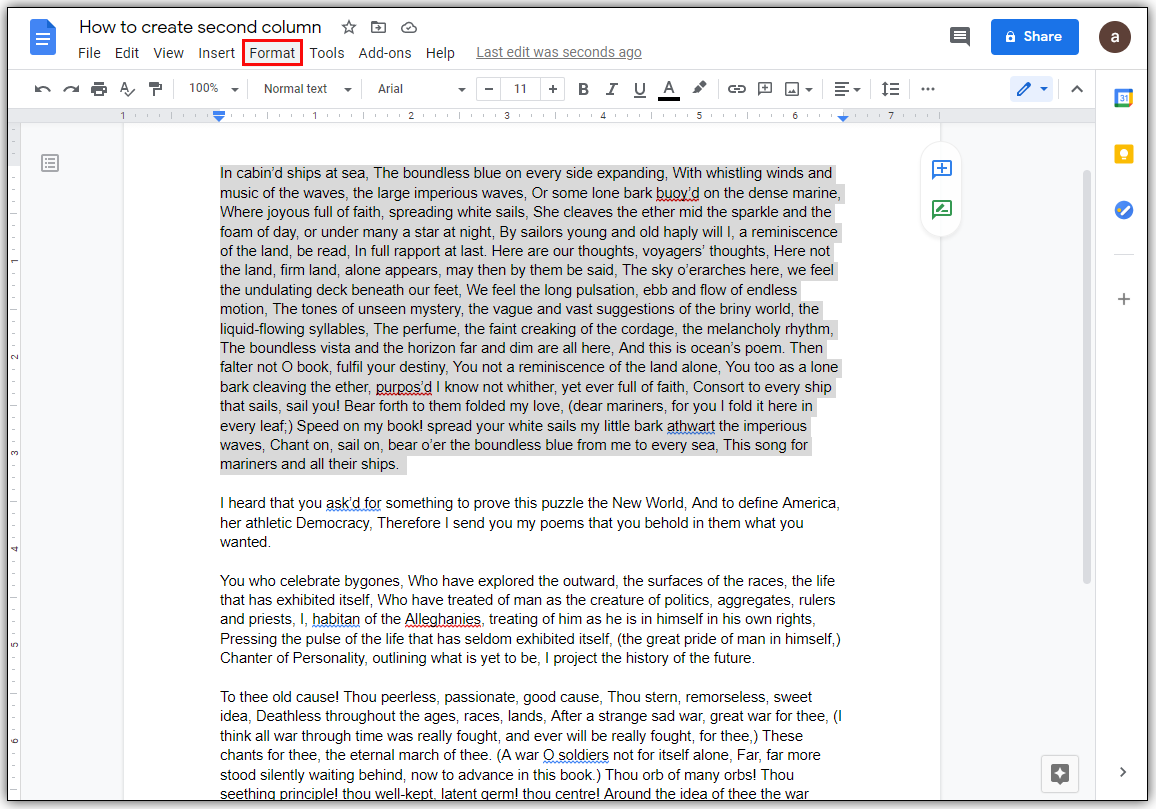Image resolution: width=1156 pixels, height=809 pixels.
Task: Open the Arial font dropdown
Action: point(421,89)
